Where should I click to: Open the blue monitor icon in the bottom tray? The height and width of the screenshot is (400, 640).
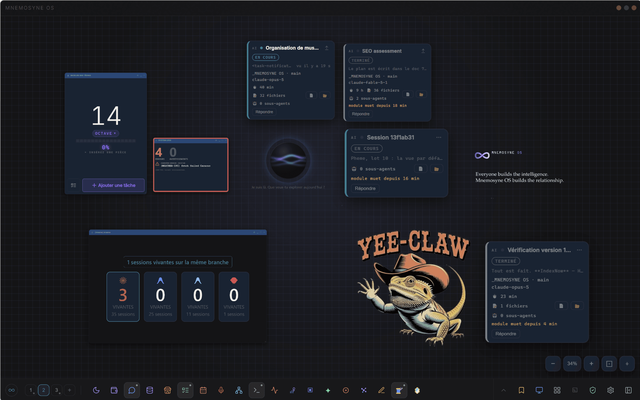(x=539, y=390)
